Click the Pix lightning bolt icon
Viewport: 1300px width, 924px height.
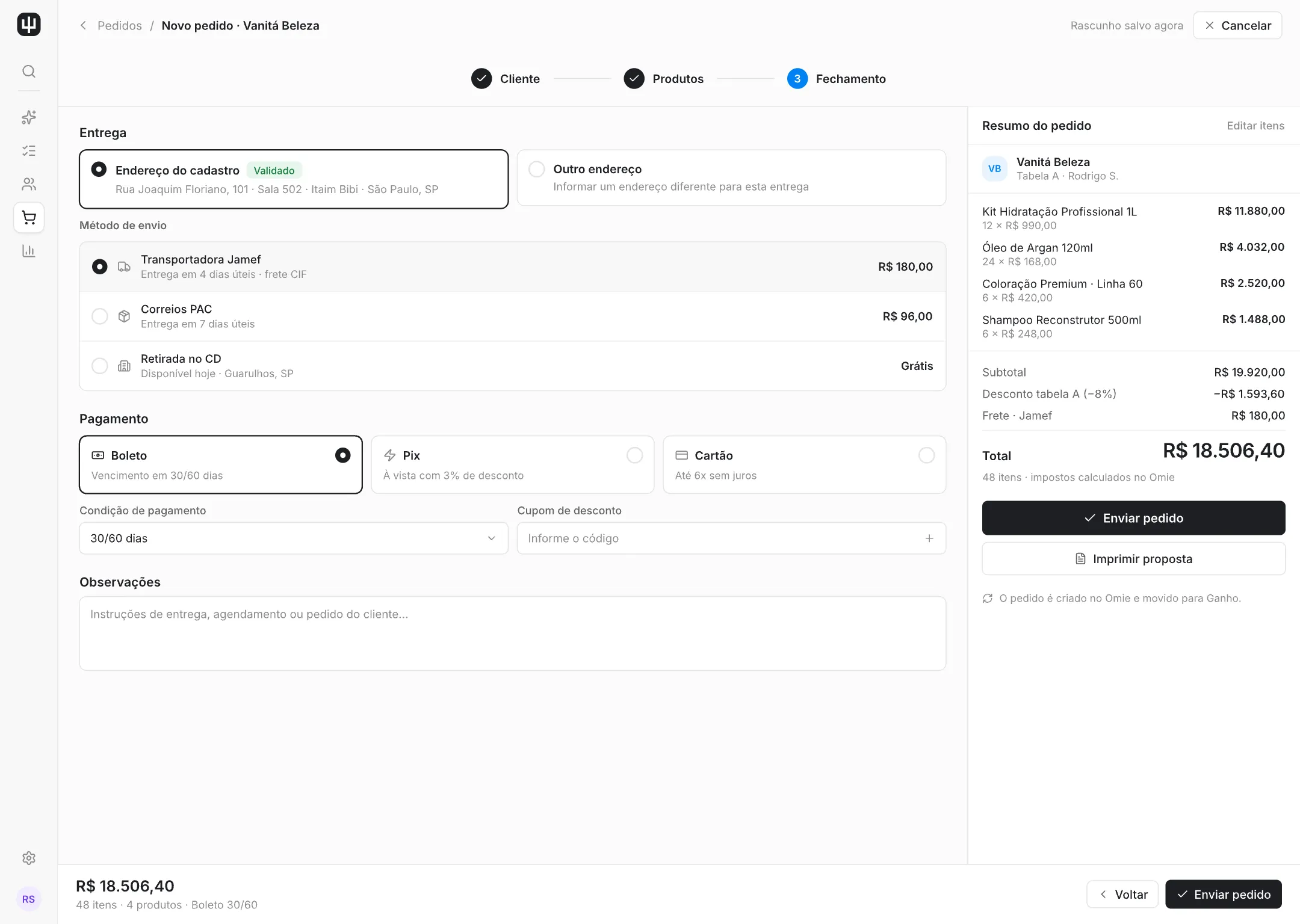pyautogui.click(x=390, y=455)
